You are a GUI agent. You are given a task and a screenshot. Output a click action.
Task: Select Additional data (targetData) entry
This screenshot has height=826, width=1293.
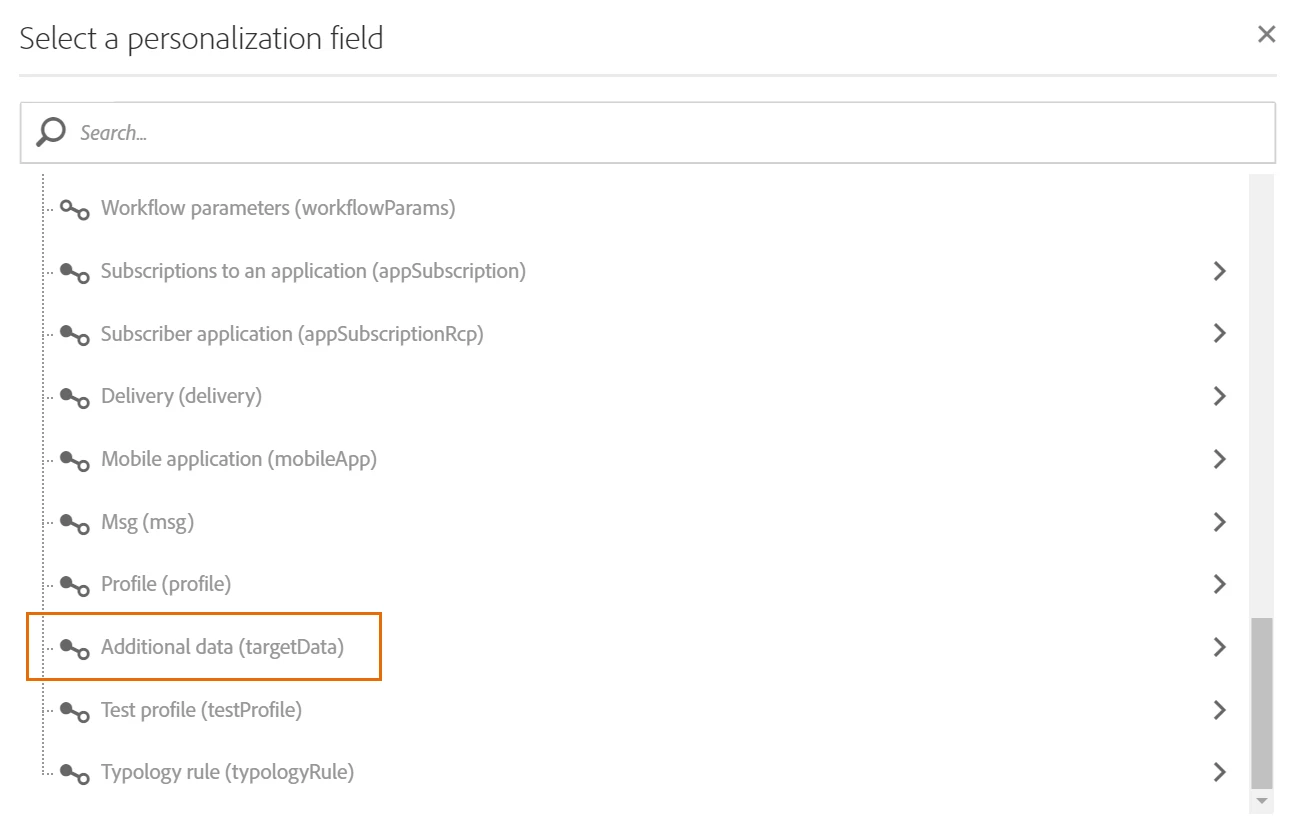pos(222,647)
